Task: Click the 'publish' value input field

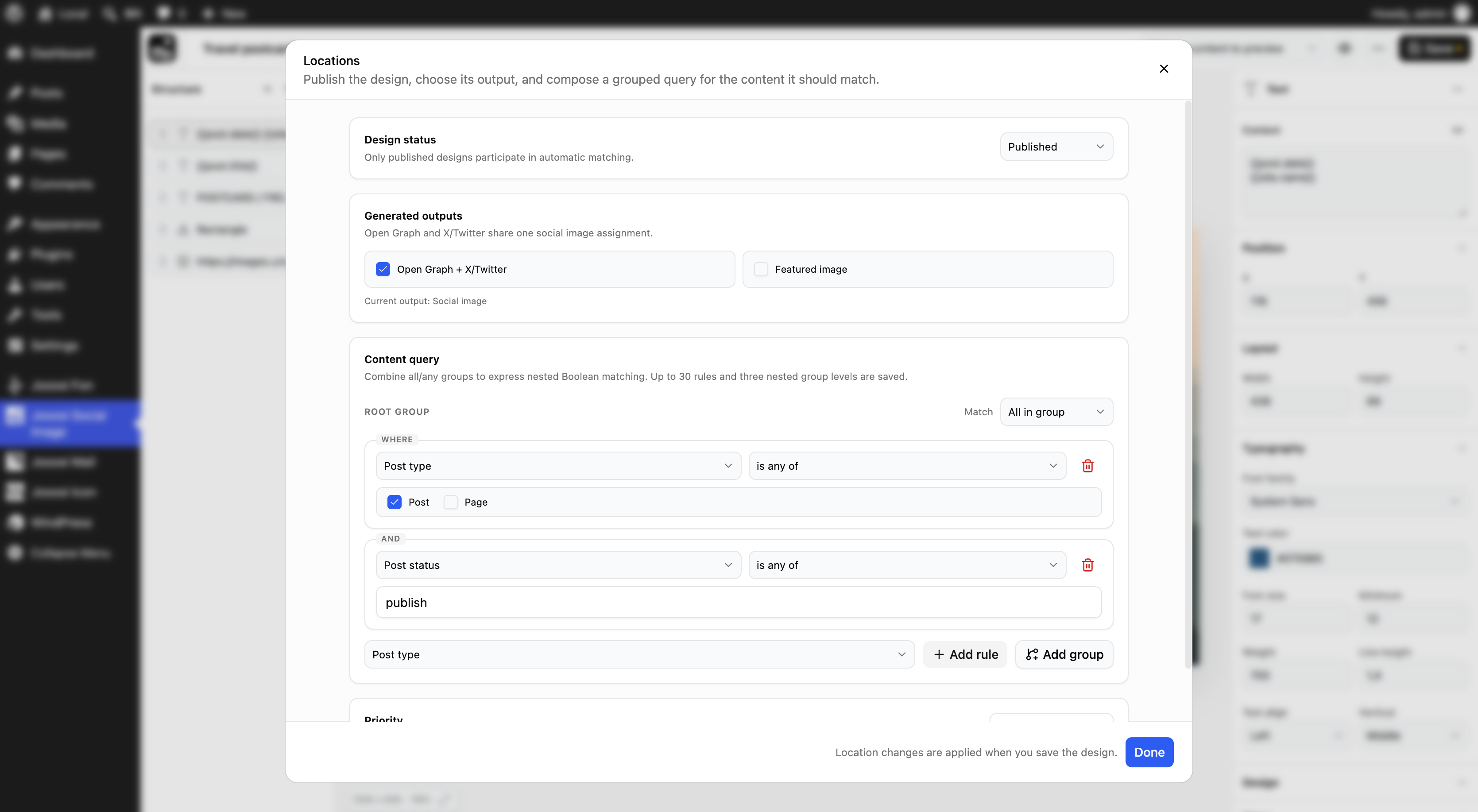Action: pos(738,602)
